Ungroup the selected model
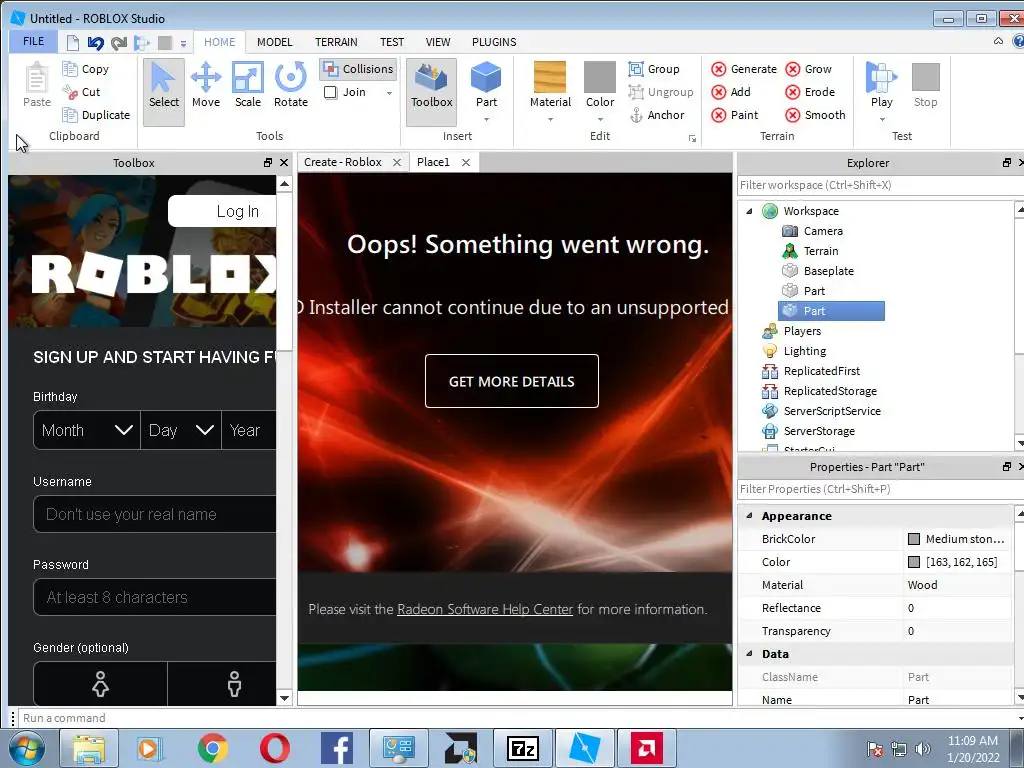This screenshot has height=768, width=1024. (x=661, y=92)
